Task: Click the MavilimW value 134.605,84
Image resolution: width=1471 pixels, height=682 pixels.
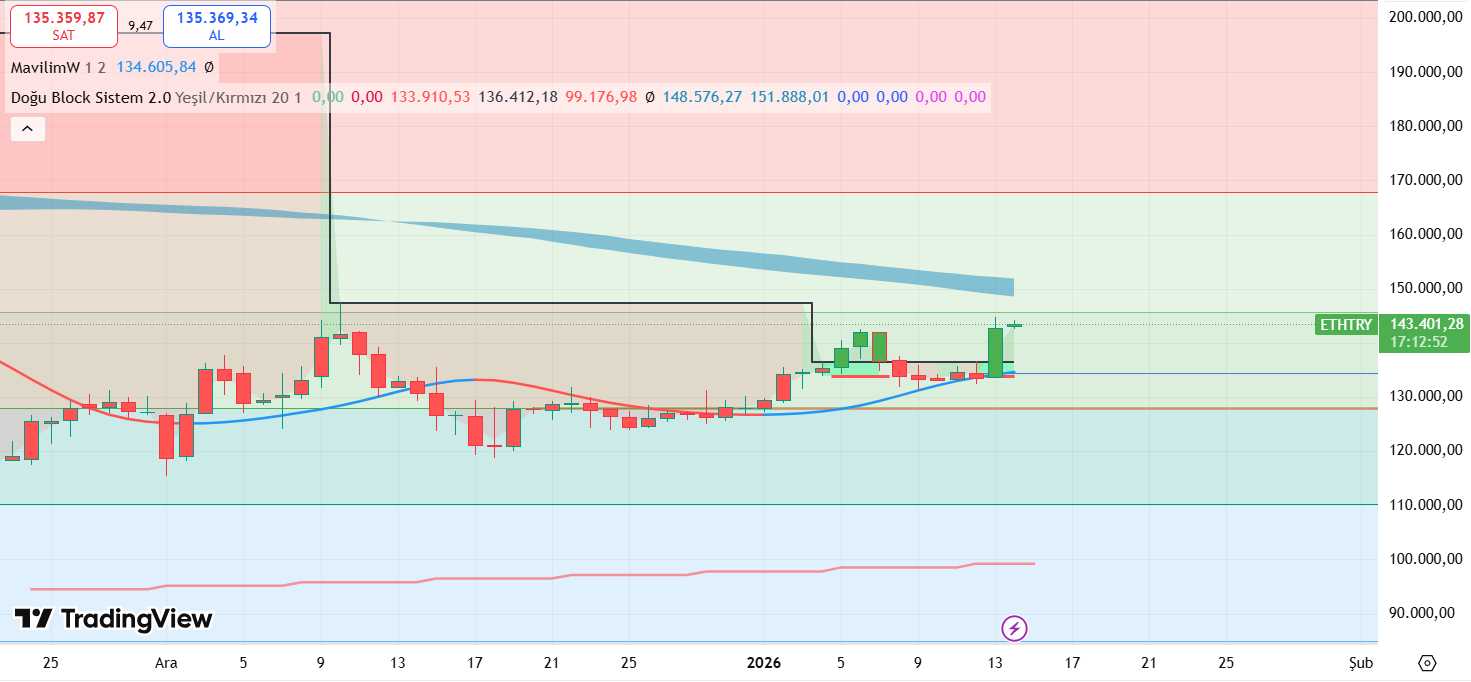Action: [155, 67]
